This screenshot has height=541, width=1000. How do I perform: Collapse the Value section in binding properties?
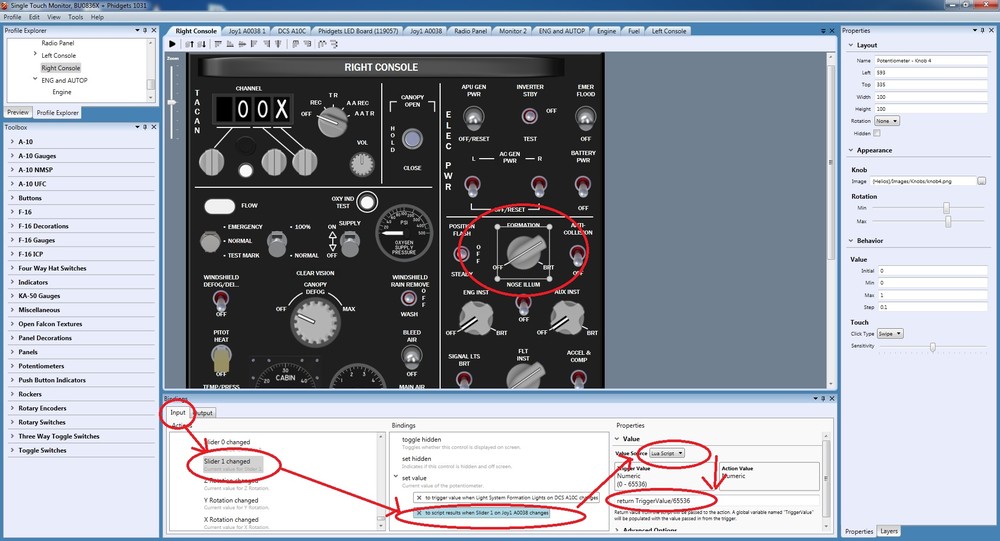(617, 439)
